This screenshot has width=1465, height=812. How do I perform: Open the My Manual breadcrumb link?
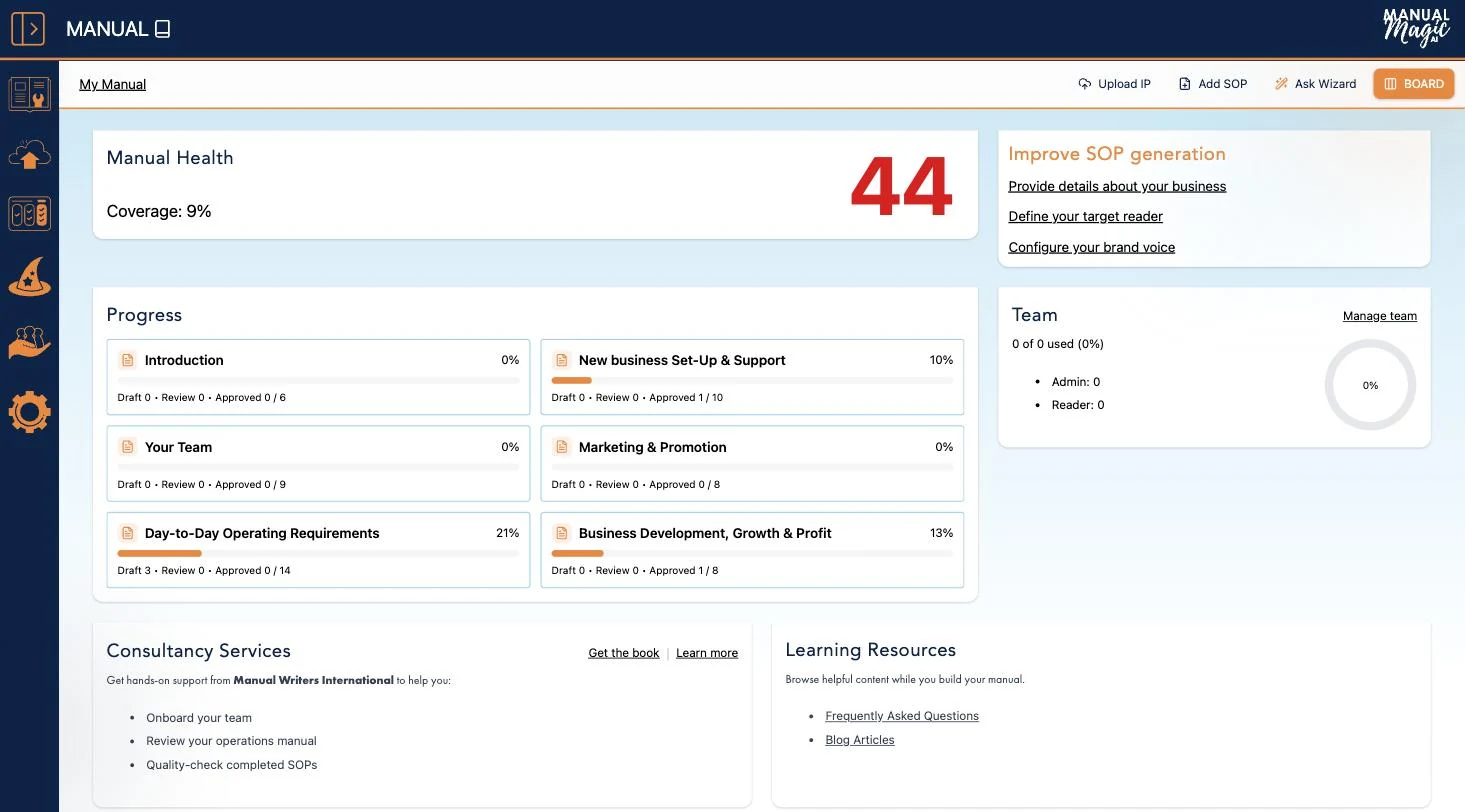(x=113, y=84)
